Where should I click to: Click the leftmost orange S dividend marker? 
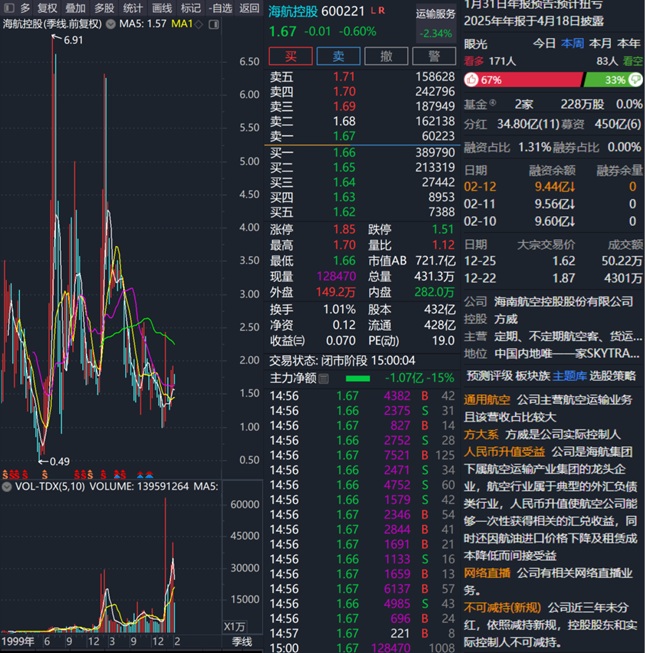(x=5, y=475)
